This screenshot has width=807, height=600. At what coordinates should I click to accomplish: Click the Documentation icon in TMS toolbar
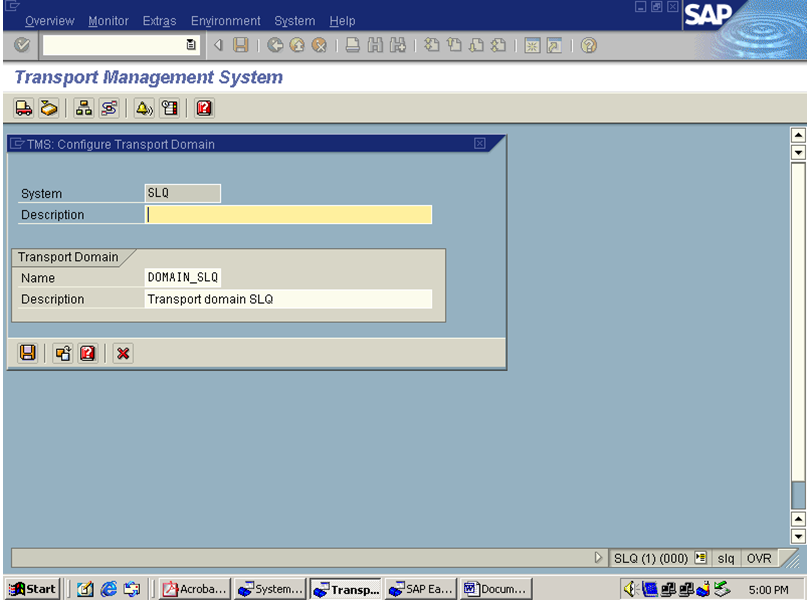coord(169,108)
